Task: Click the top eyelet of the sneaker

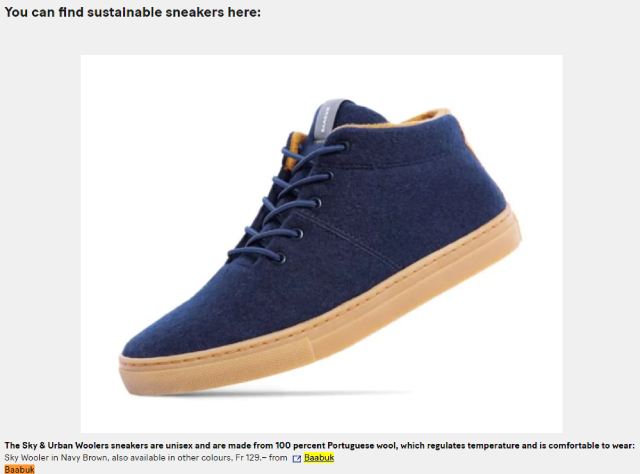Action: click(x=345, y=145)
